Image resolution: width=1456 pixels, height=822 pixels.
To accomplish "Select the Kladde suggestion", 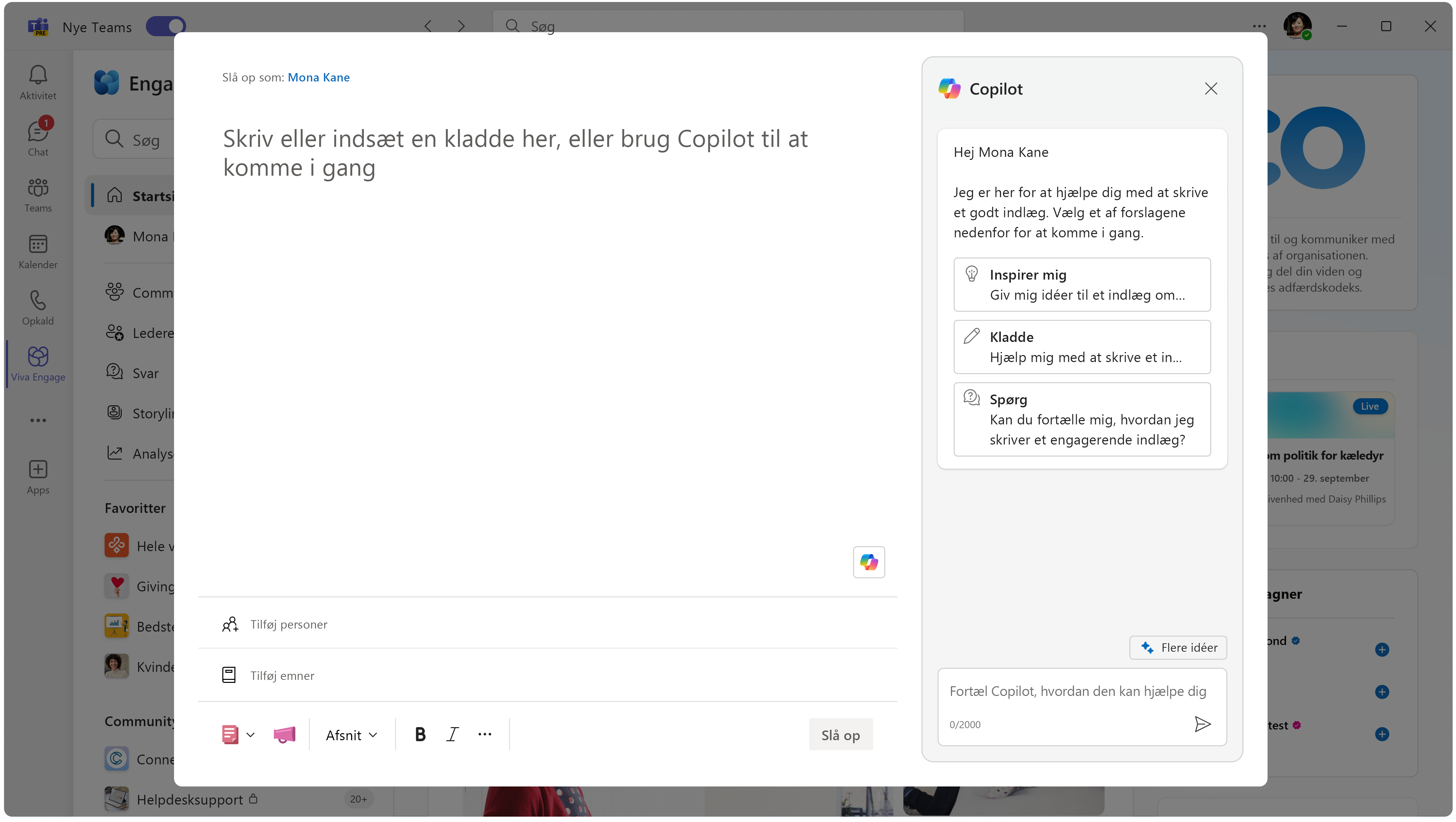I will point(1082,347).
